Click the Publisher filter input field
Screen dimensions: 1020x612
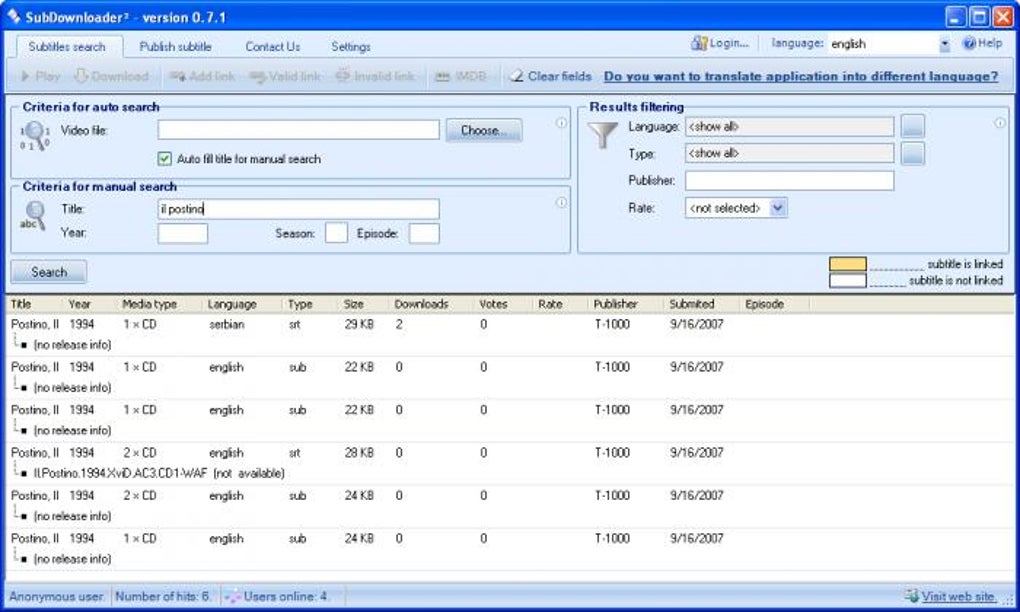click(x=790, y=181)
